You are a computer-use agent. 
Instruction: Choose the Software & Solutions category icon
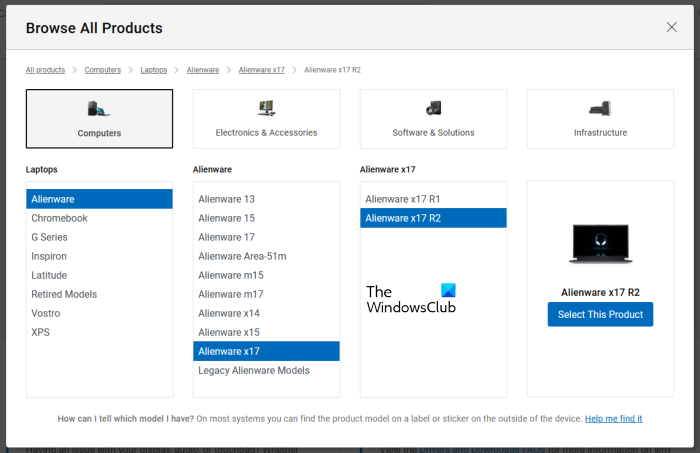(433, 108)
